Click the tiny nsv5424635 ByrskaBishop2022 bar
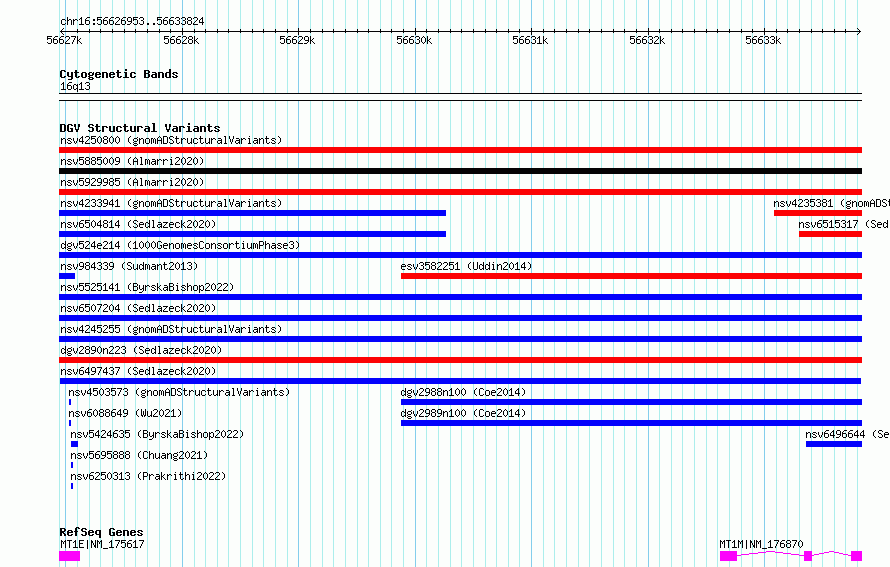This screenshot has height=567, width=890. tap(74, 444)
